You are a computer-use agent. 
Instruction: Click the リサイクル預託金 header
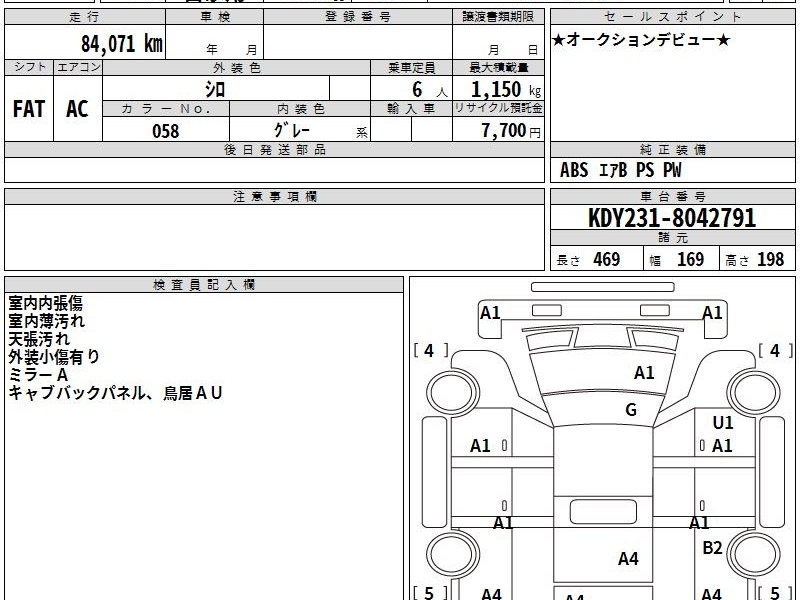coord(498,108)
